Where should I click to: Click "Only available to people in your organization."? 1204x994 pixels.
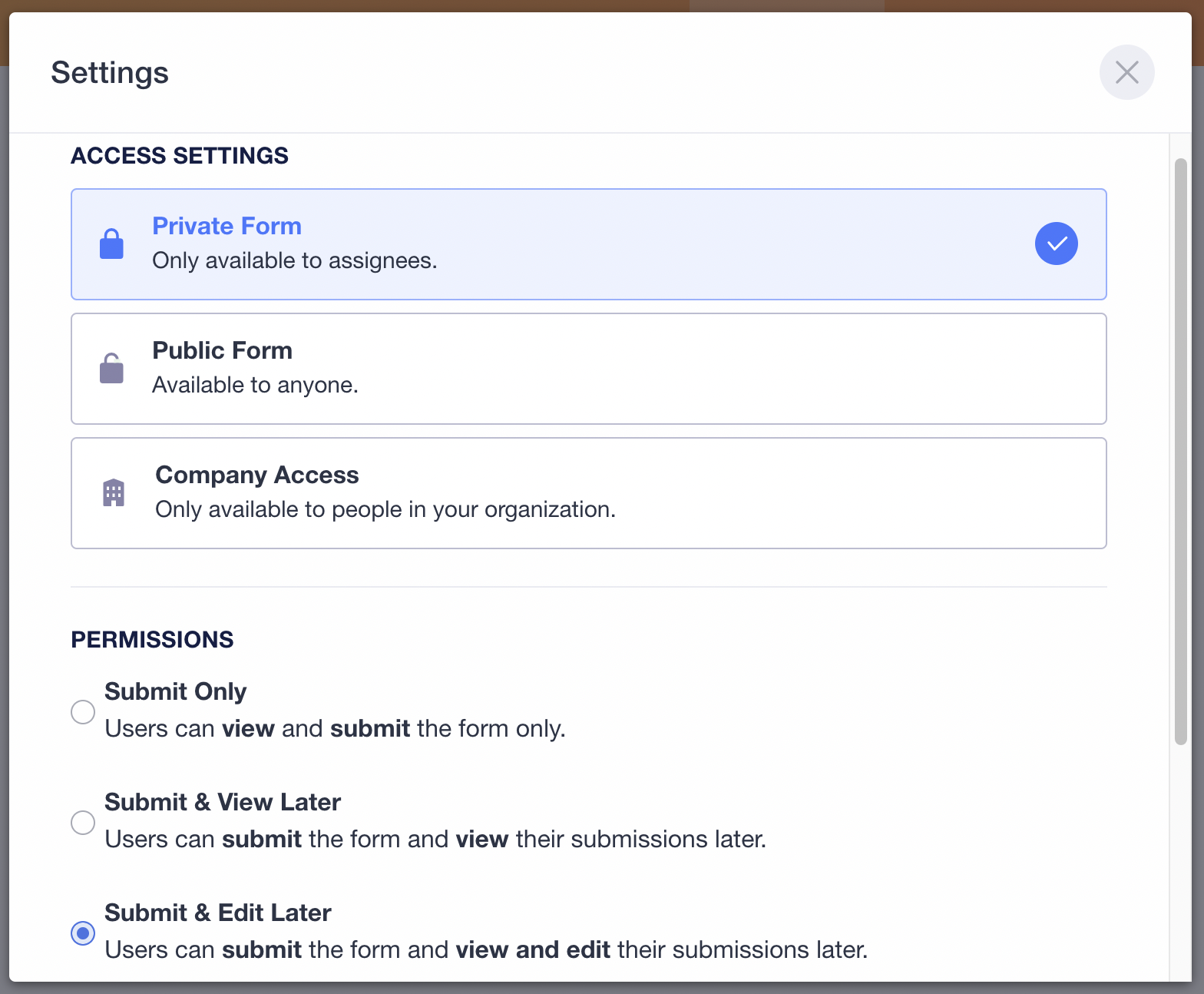coord(385,509)
